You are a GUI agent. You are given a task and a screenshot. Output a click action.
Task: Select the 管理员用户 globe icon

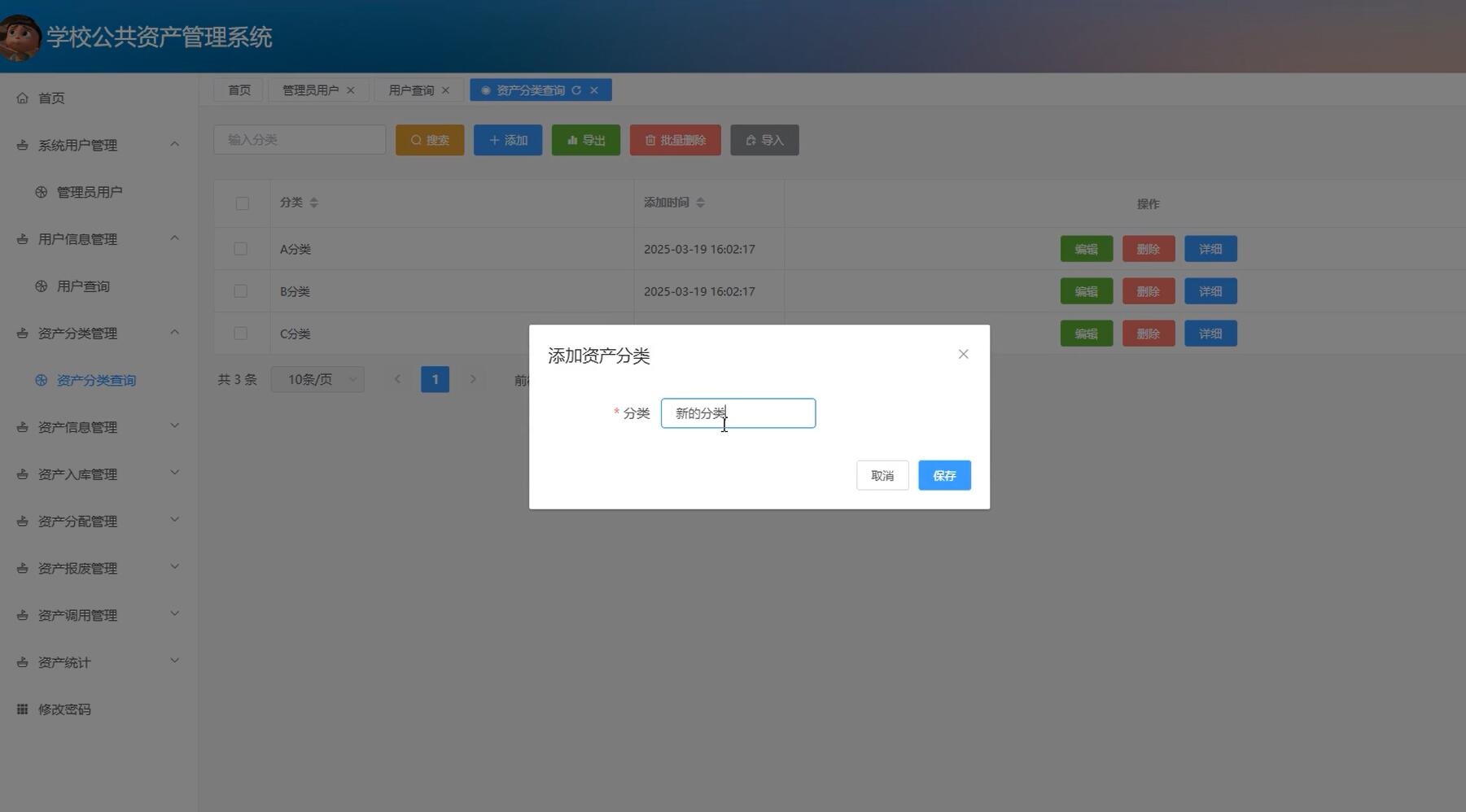(x=39, y=191)
